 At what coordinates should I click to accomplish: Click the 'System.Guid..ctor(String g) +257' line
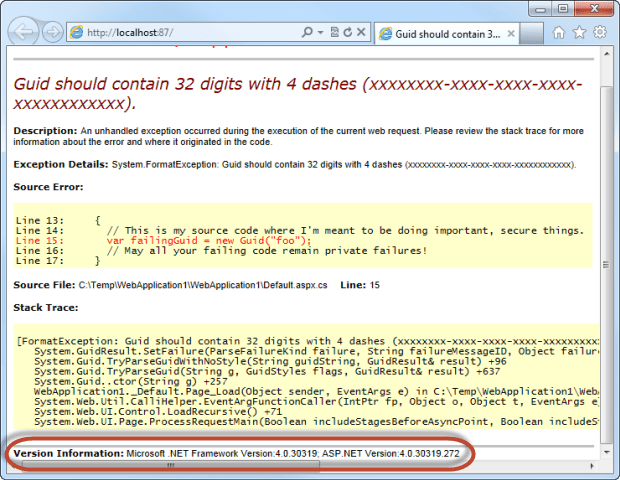(x=130, y=382)
